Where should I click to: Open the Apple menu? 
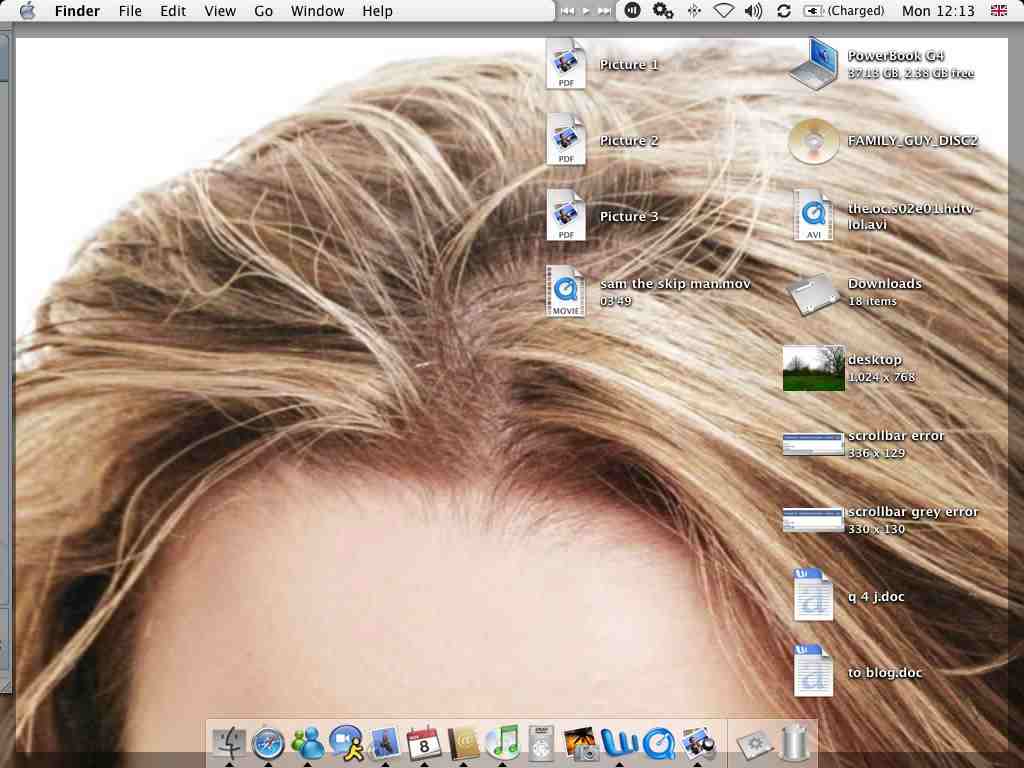(27, 11)
